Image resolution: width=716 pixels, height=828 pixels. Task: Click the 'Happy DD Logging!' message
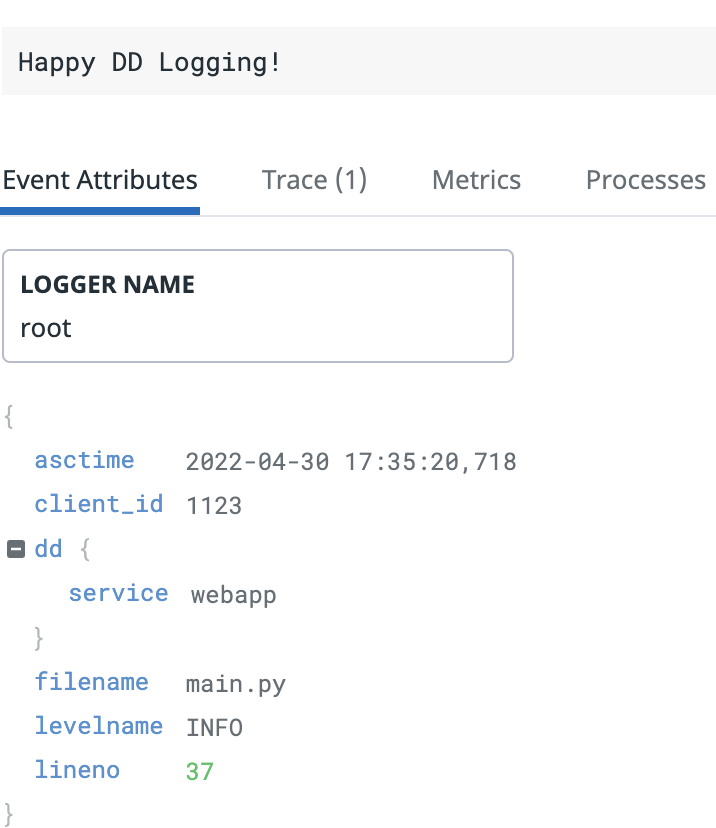149,63
